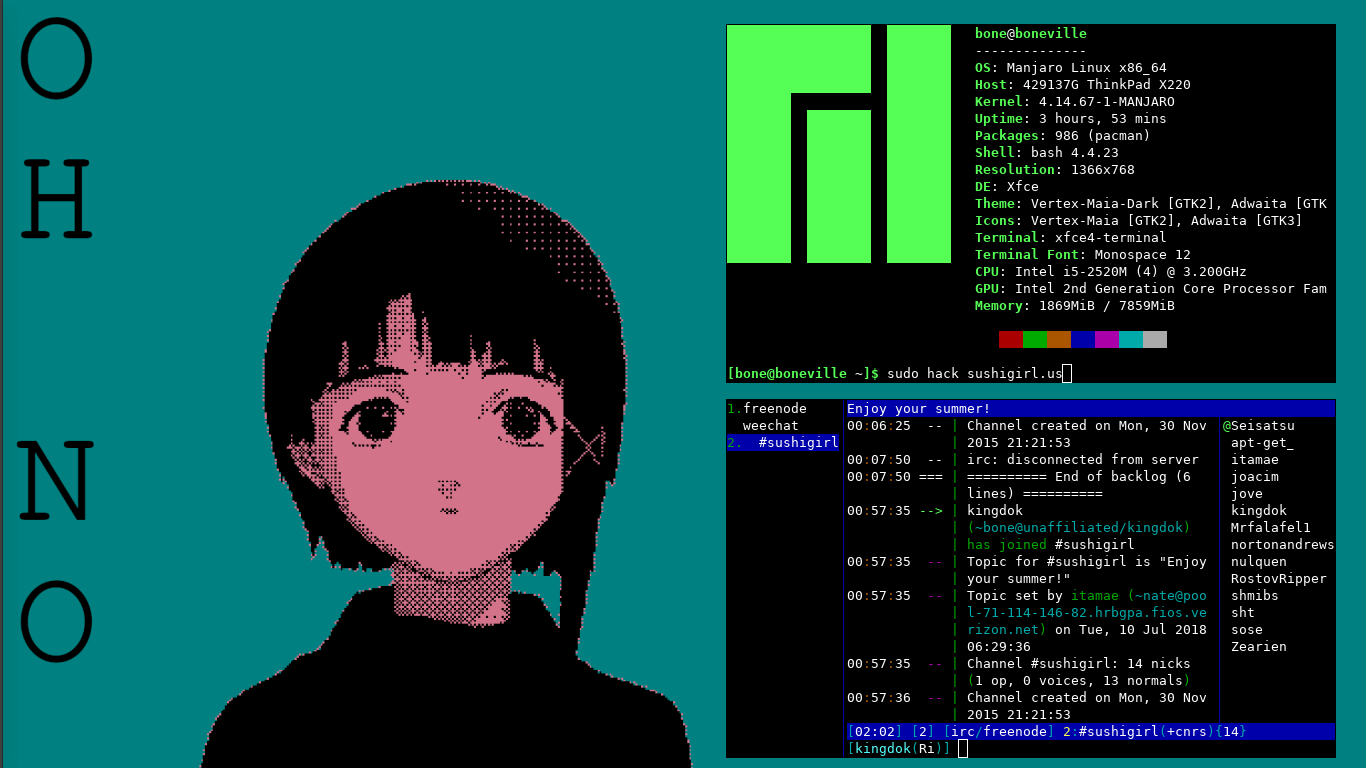Click the 02:02 clock in status bar
Screen dimensions: 1366x768
(874, 731)
